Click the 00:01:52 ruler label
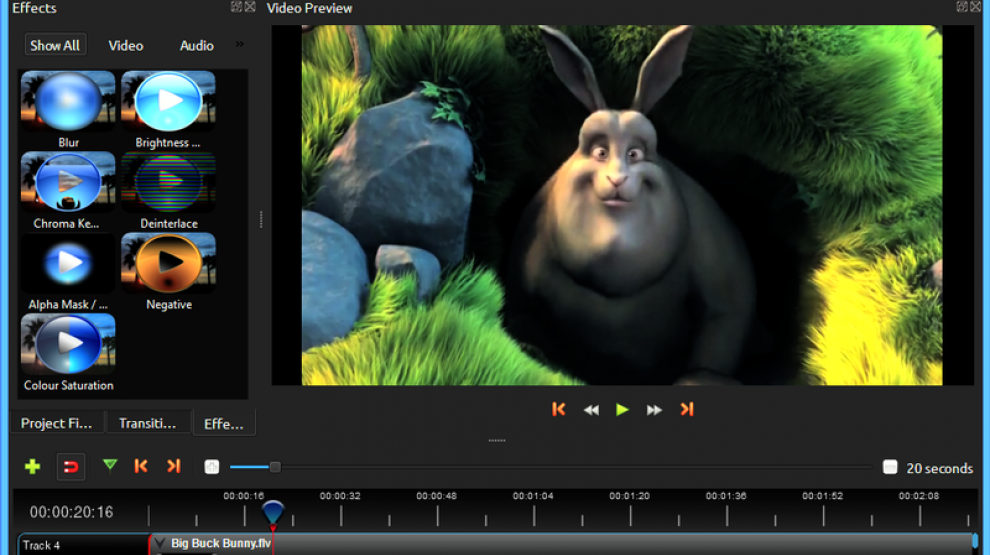Screen dimensions: 990x555 tap(822, 496)
